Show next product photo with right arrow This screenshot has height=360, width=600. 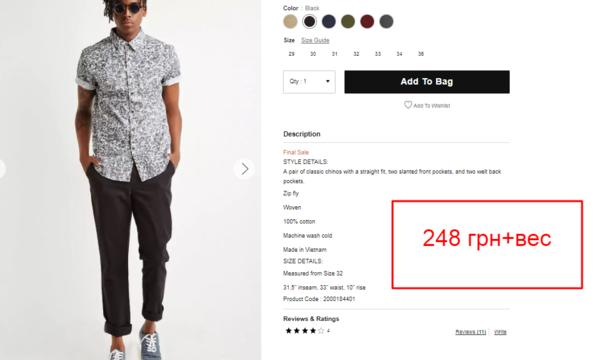pos(245,169)
